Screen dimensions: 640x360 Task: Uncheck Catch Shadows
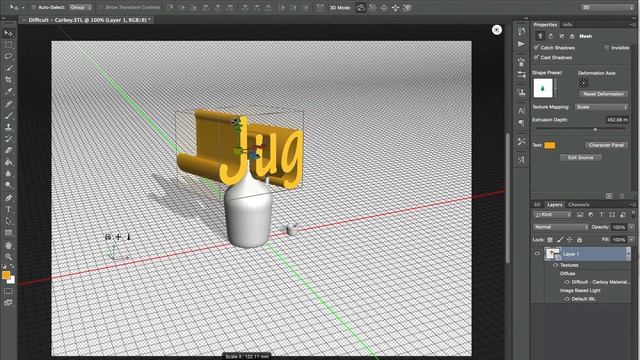(536, 48)
